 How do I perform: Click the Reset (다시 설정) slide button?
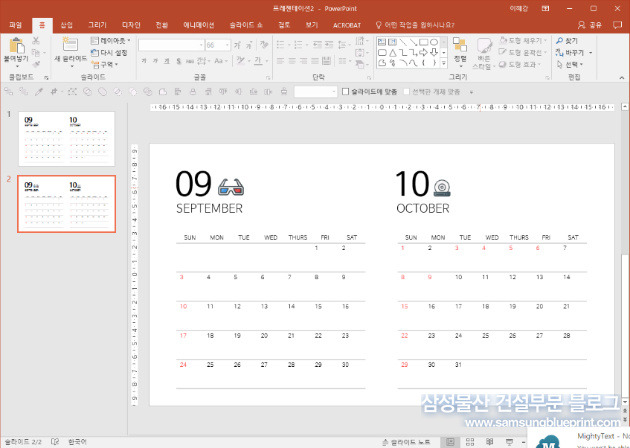pos(109,53)
